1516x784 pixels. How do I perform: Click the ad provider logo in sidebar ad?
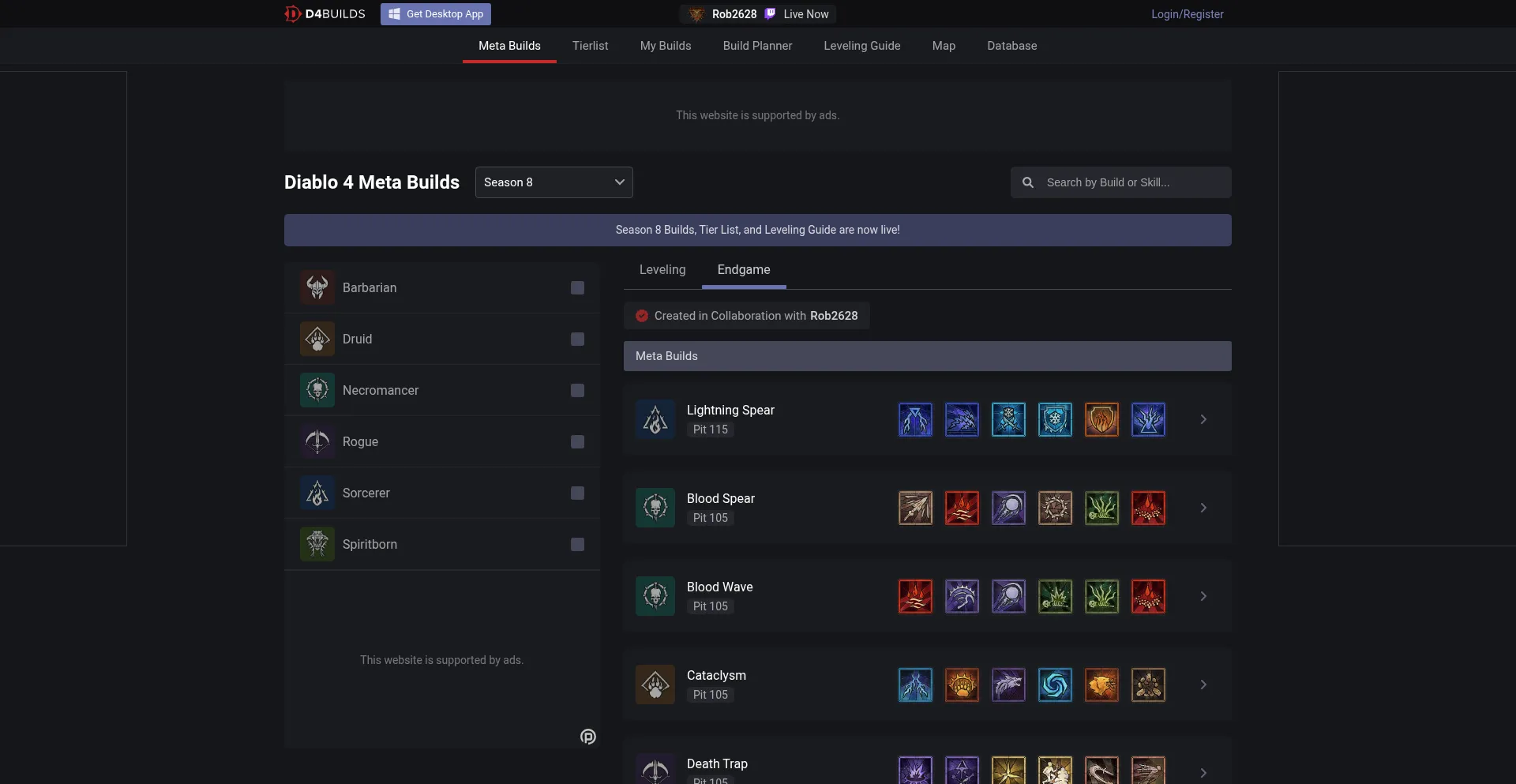click(588, 737)
